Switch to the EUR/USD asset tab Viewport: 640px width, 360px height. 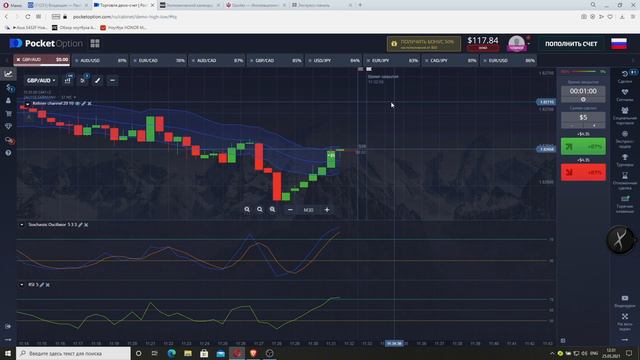(x=509, y=60)
